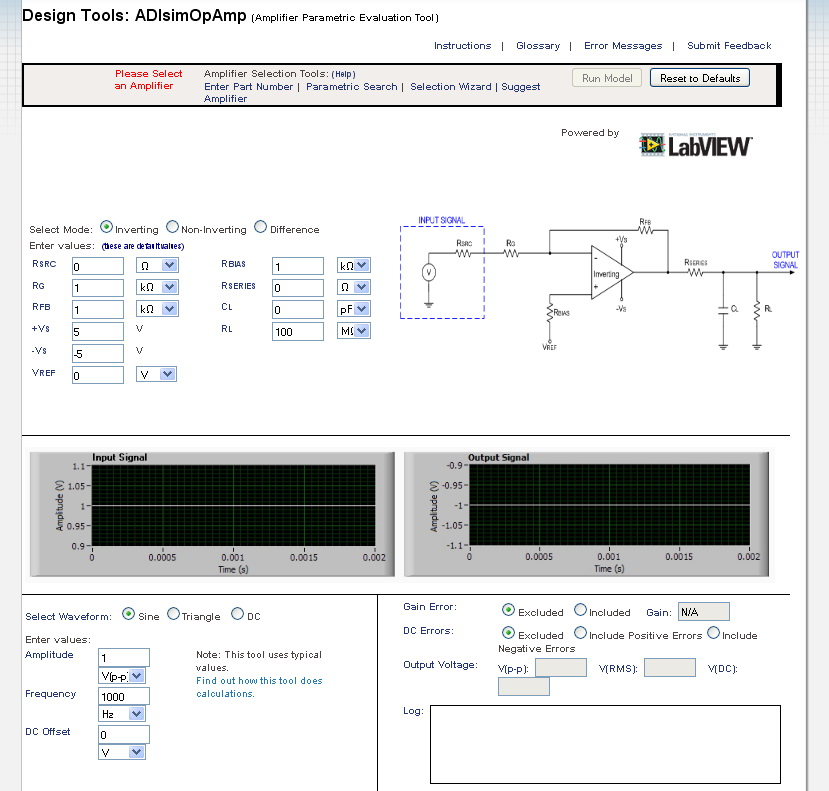Choose Triangle waveform radio button
This screenshot has height=791, width=829.
173,614
